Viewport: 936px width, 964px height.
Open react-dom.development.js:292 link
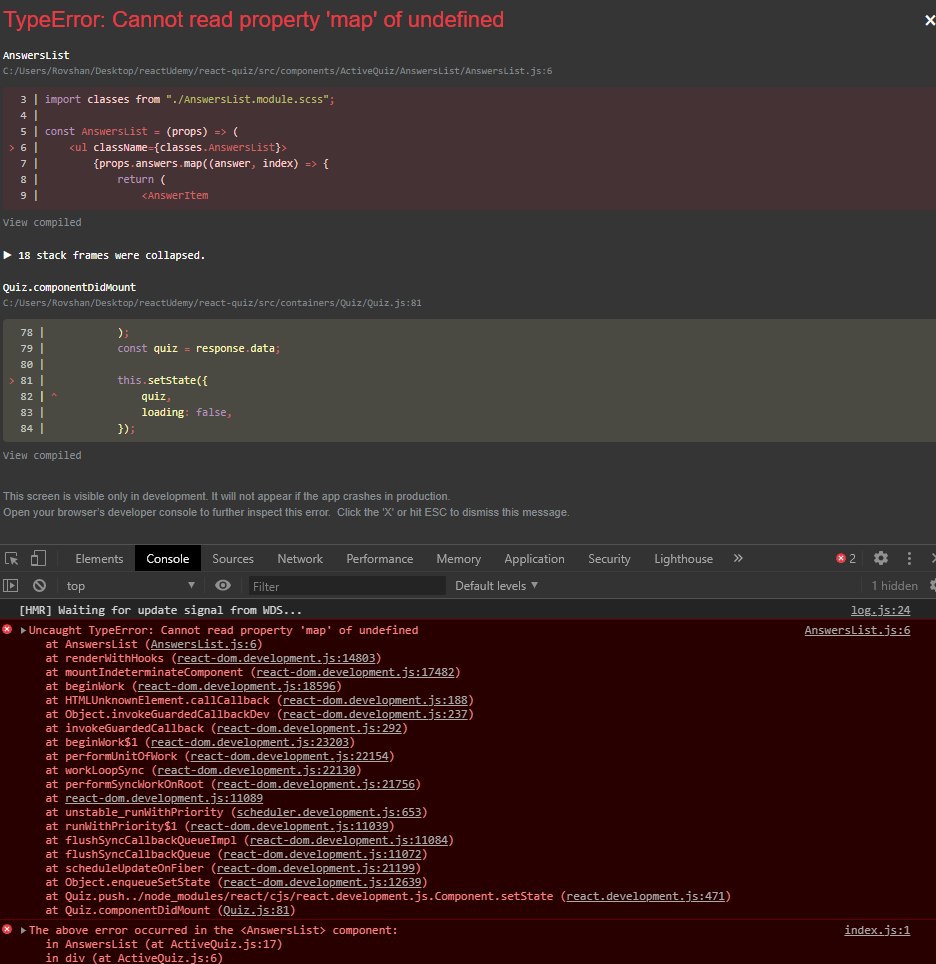[x=309, y=729]
